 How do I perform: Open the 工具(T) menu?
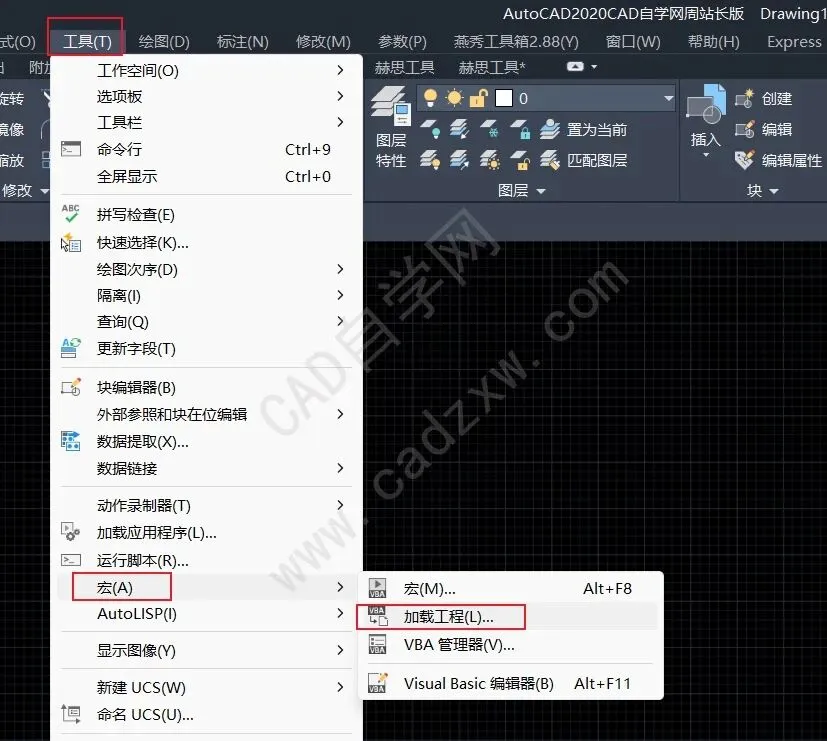tap(87, 41)
